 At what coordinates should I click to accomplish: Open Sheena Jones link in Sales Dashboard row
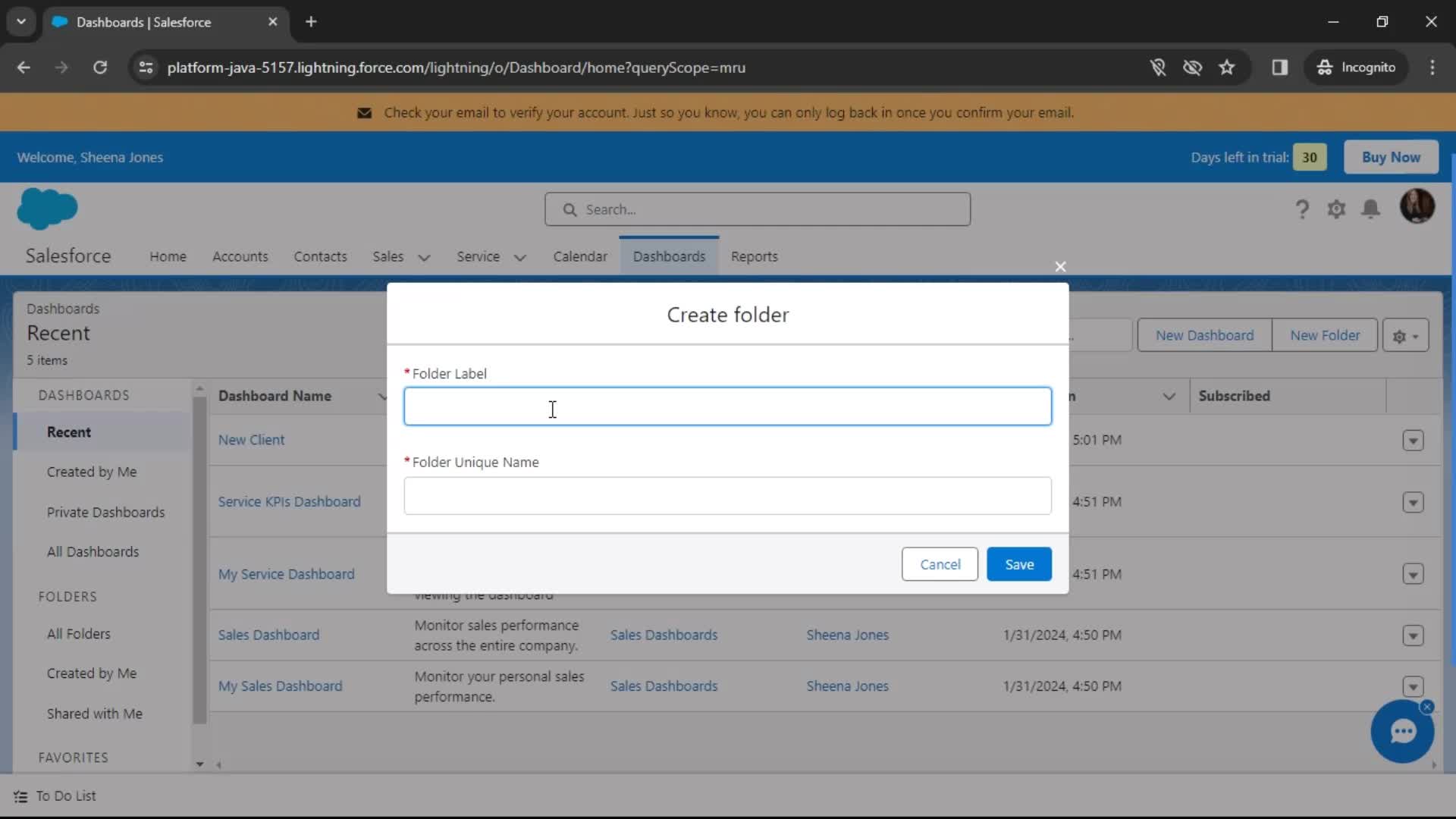(847, 635)
